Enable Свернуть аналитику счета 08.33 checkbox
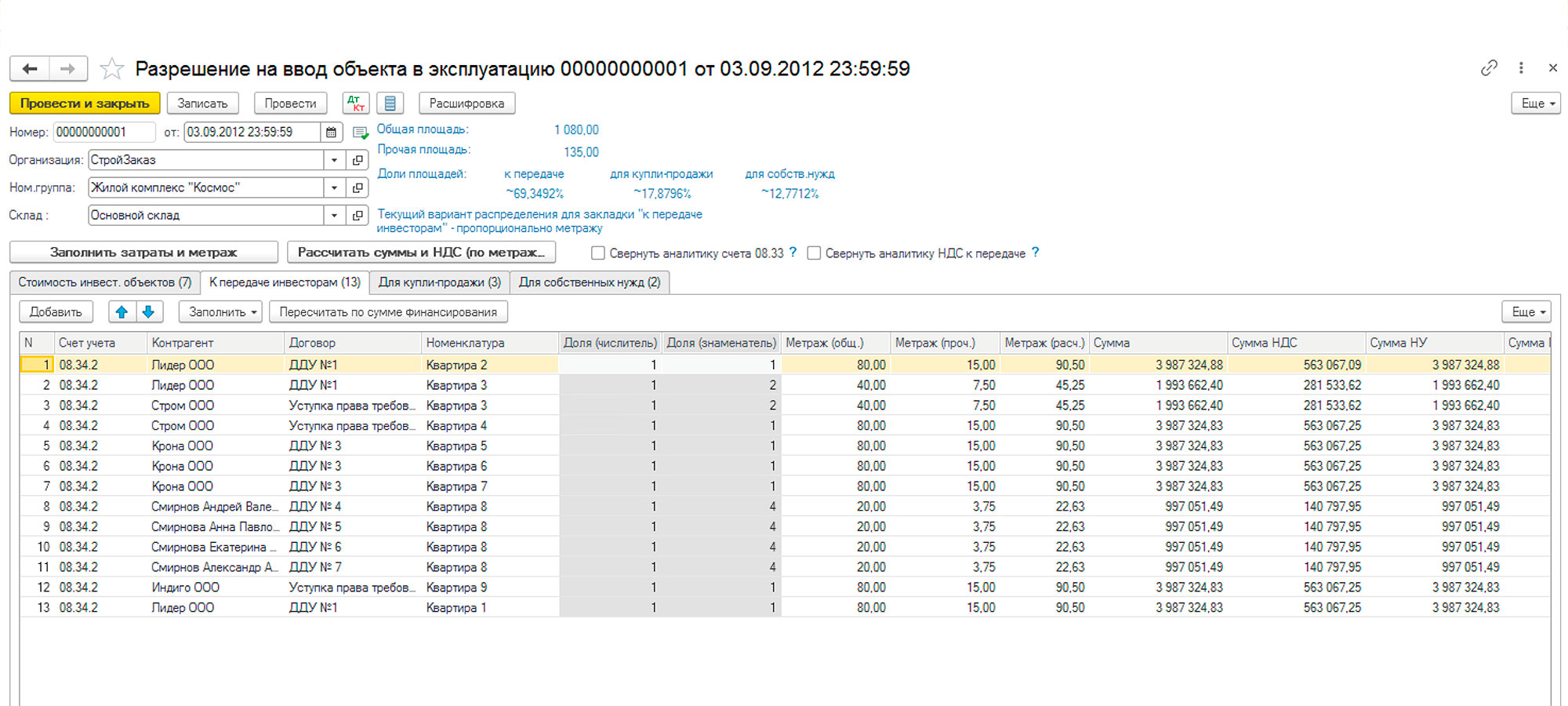Screen dimensions: 1568x706 [x=598, y=253]
